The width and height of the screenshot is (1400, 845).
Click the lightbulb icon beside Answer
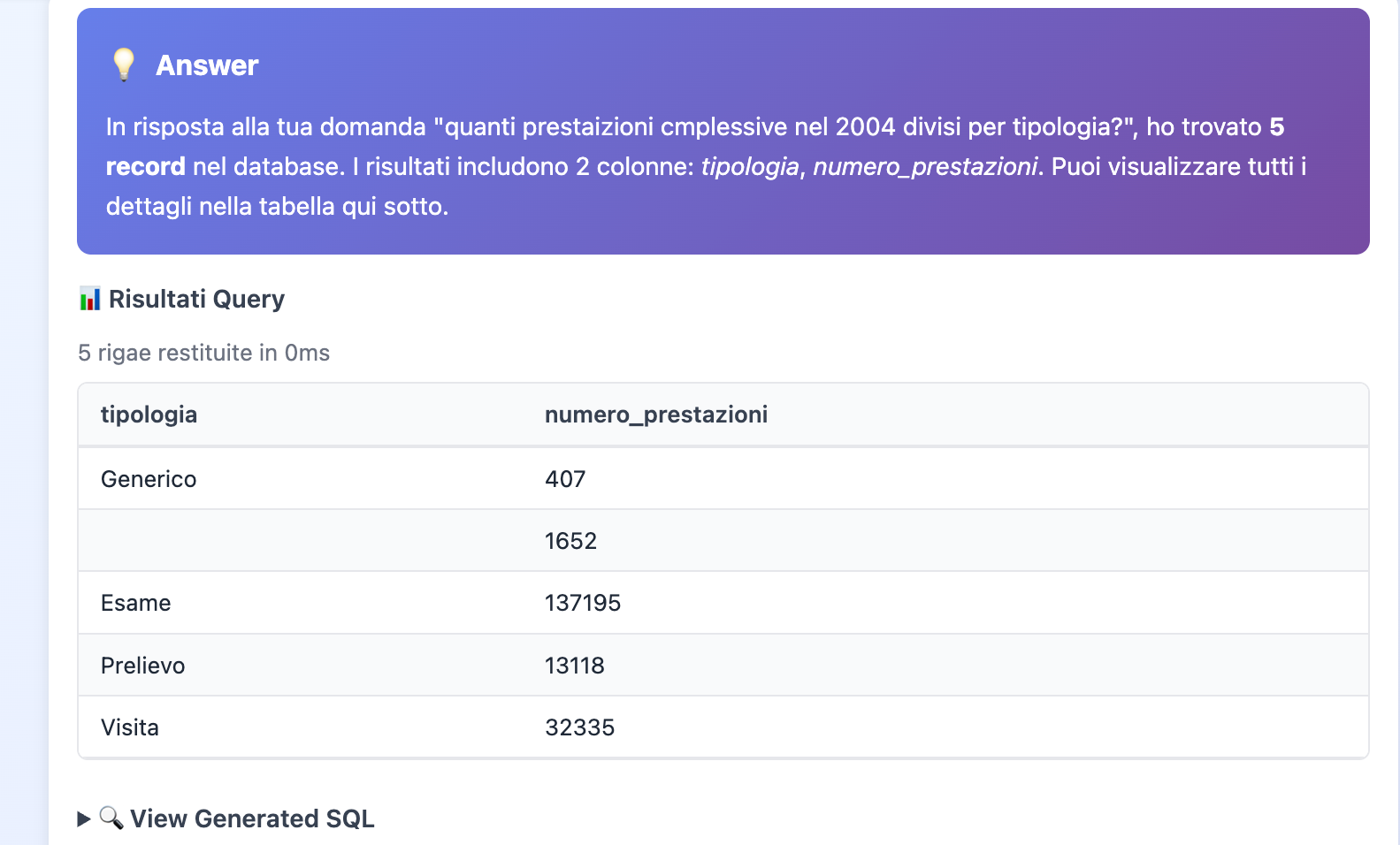point(124,65)
